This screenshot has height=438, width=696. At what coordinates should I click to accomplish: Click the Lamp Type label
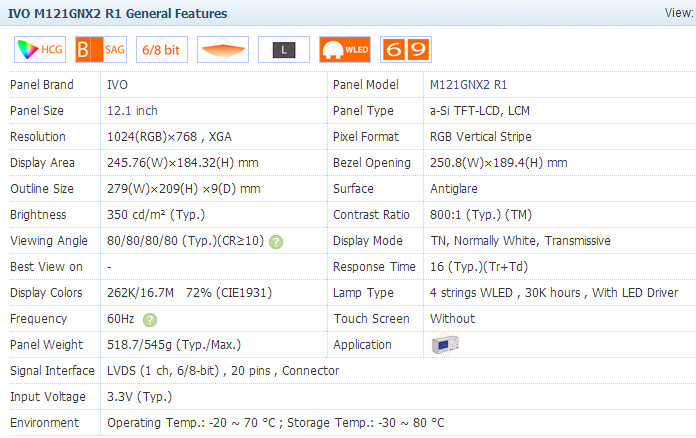coord(363,293)
